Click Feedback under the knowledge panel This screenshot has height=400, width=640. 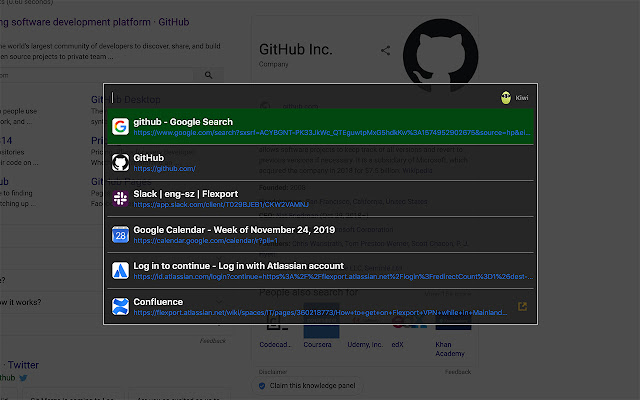pyautogui.click(x=458, y=372)
